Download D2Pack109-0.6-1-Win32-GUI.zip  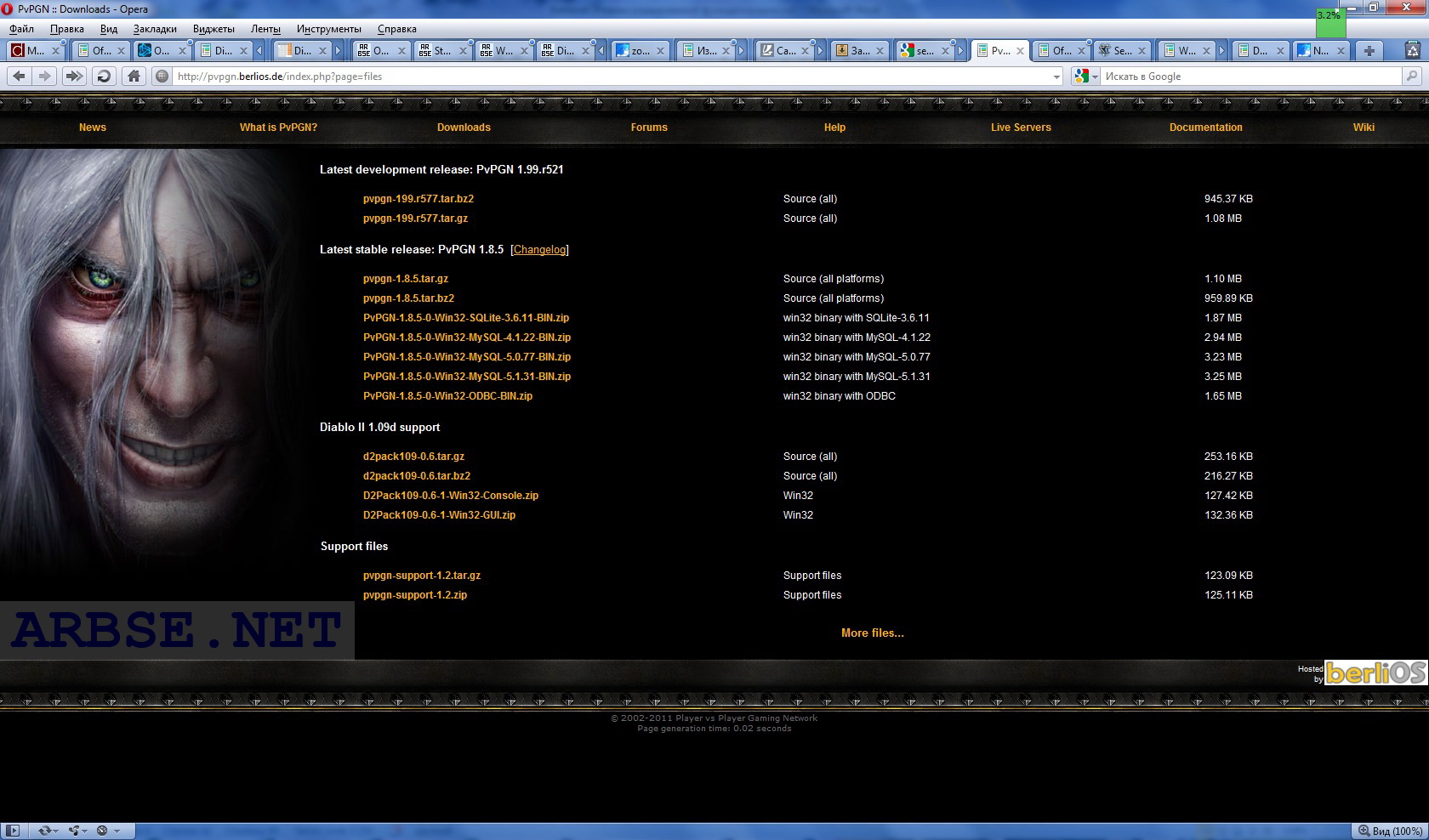[439, 515]
